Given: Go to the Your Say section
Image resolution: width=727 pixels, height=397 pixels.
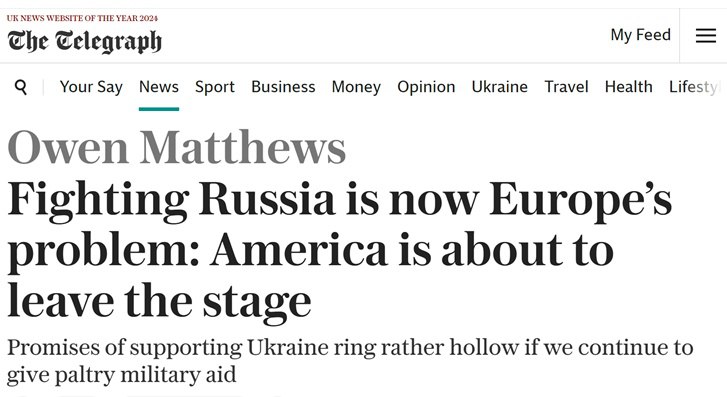Looking at the screenshot, I should tap(91, 87).
